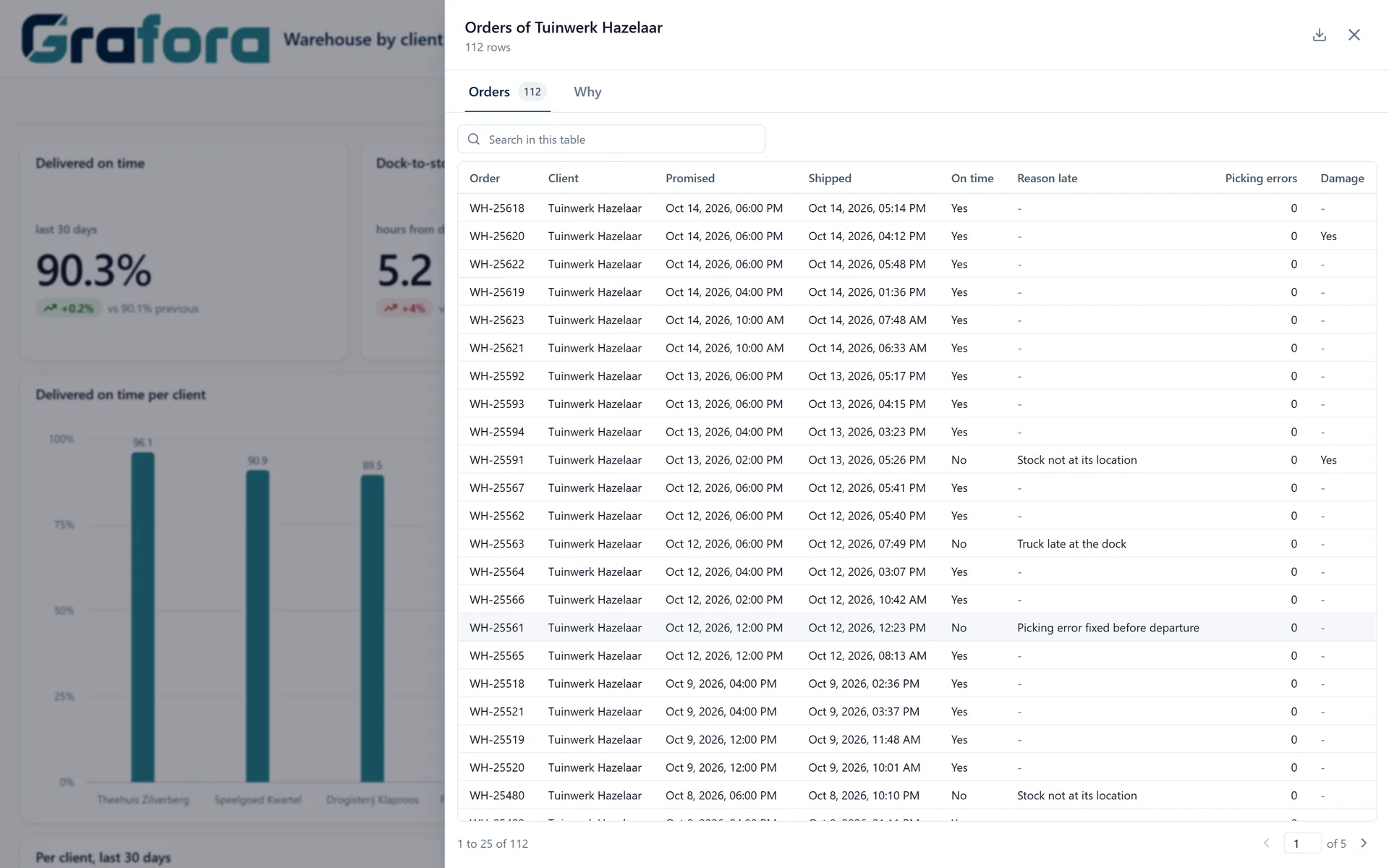This screenshot has height=868, width=1389.
Task: Sort by On time column header
Action: tap(972, 178)
